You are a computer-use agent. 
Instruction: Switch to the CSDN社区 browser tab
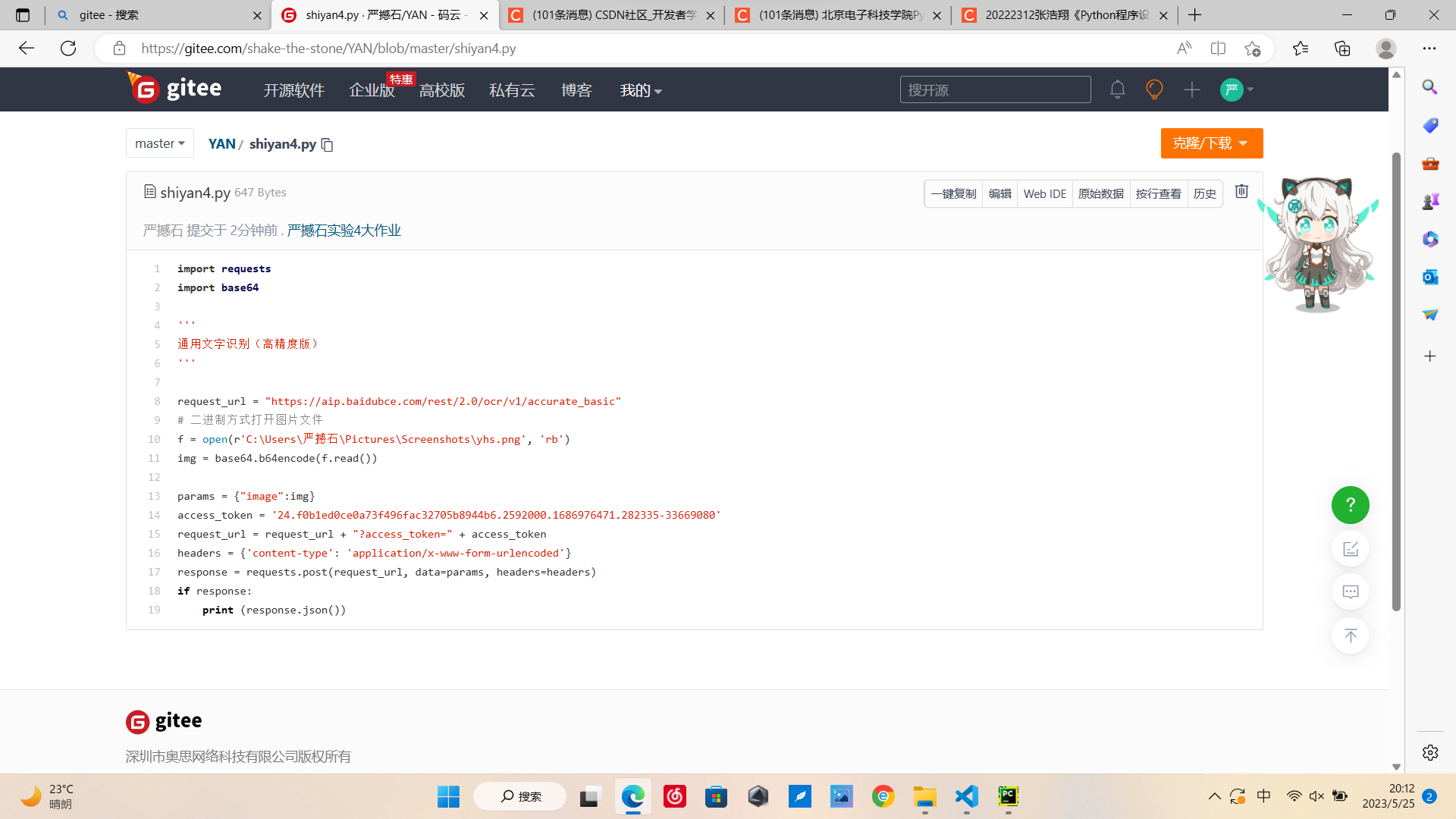click(x=612, y=15)
